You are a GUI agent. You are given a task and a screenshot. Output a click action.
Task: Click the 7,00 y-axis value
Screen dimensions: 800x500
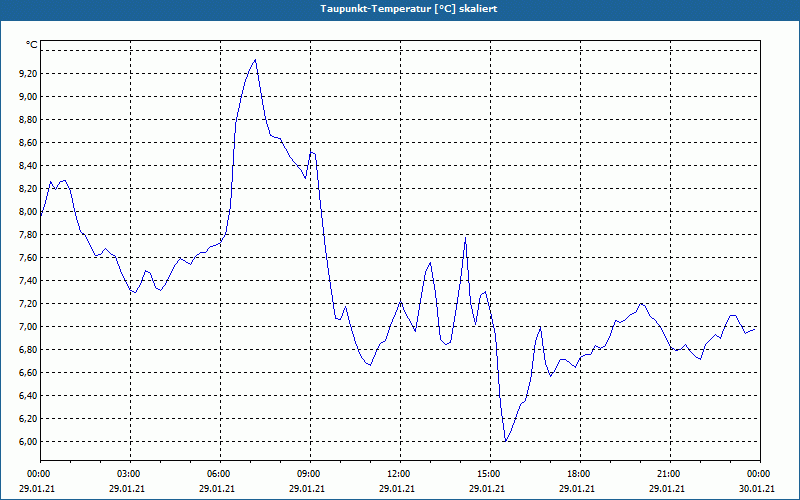(x=28, y=327)
